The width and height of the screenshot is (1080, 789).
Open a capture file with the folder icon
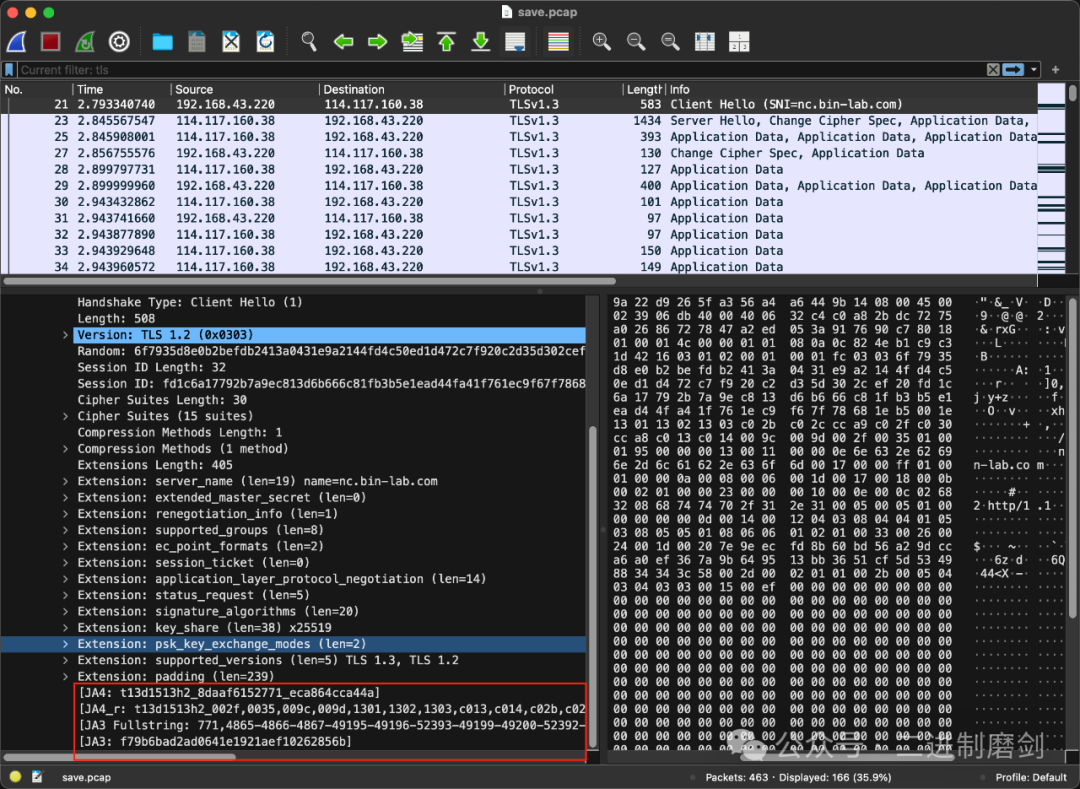click(163, 42)
